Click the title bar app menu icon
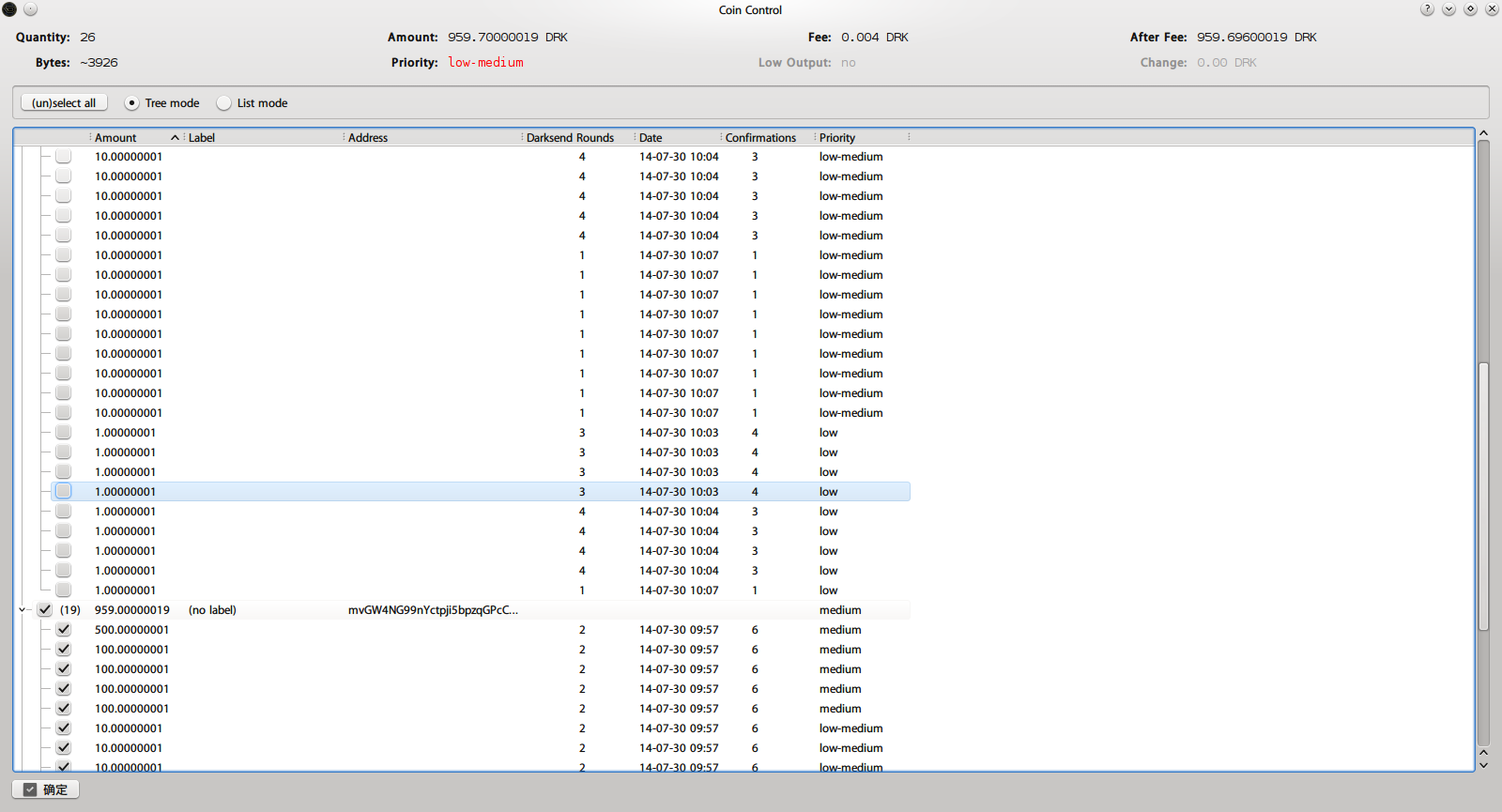1502x812 pixels. (9, 9)
